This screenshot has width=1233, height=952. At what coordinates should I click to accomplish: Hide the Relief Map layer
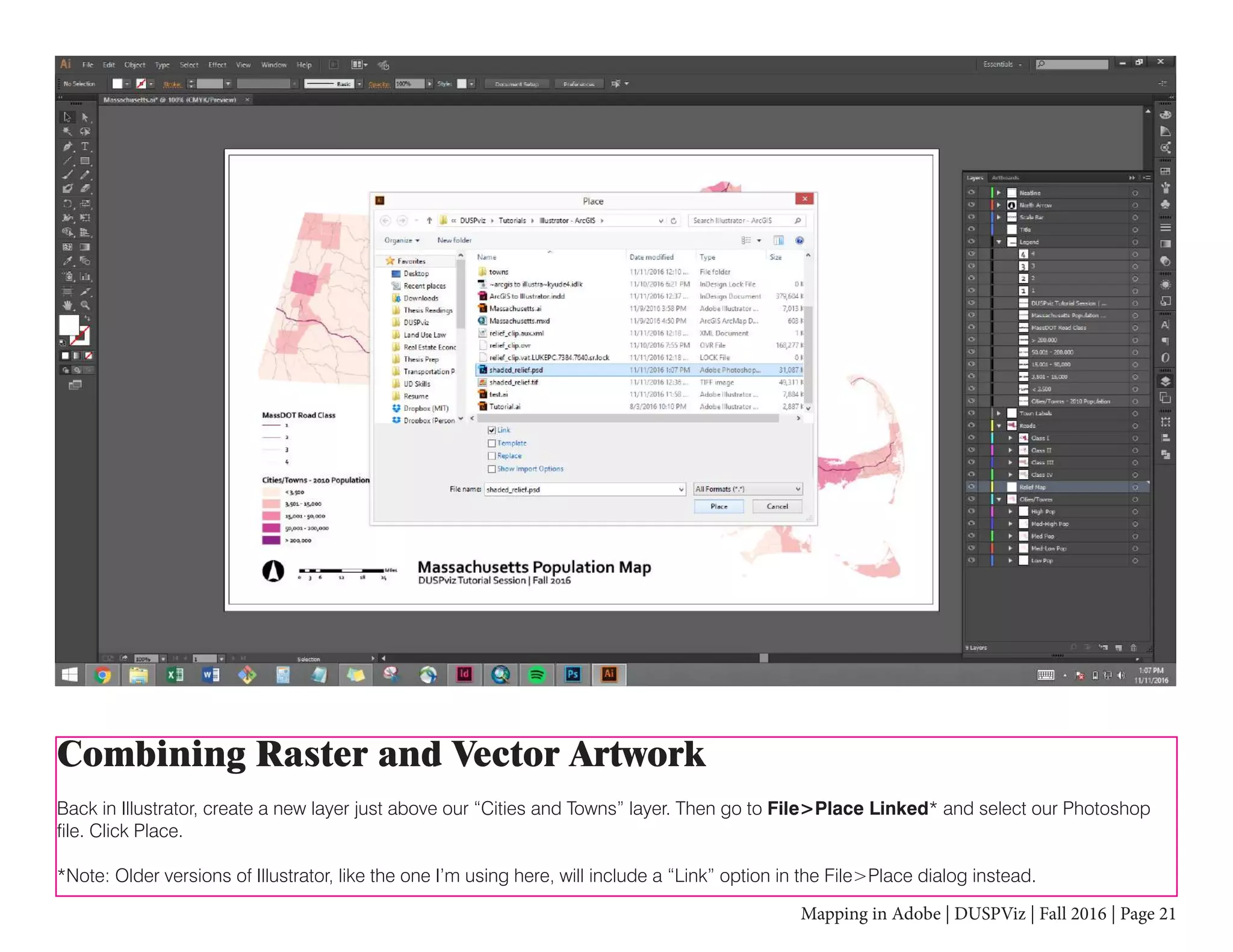click(x=971, y=487)
